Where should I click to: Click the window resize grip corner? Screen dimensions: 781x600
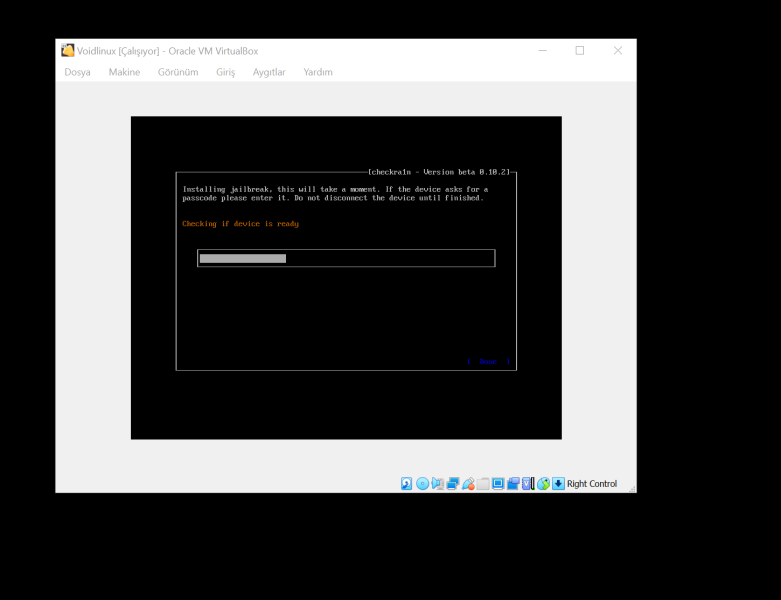point(633,489)
